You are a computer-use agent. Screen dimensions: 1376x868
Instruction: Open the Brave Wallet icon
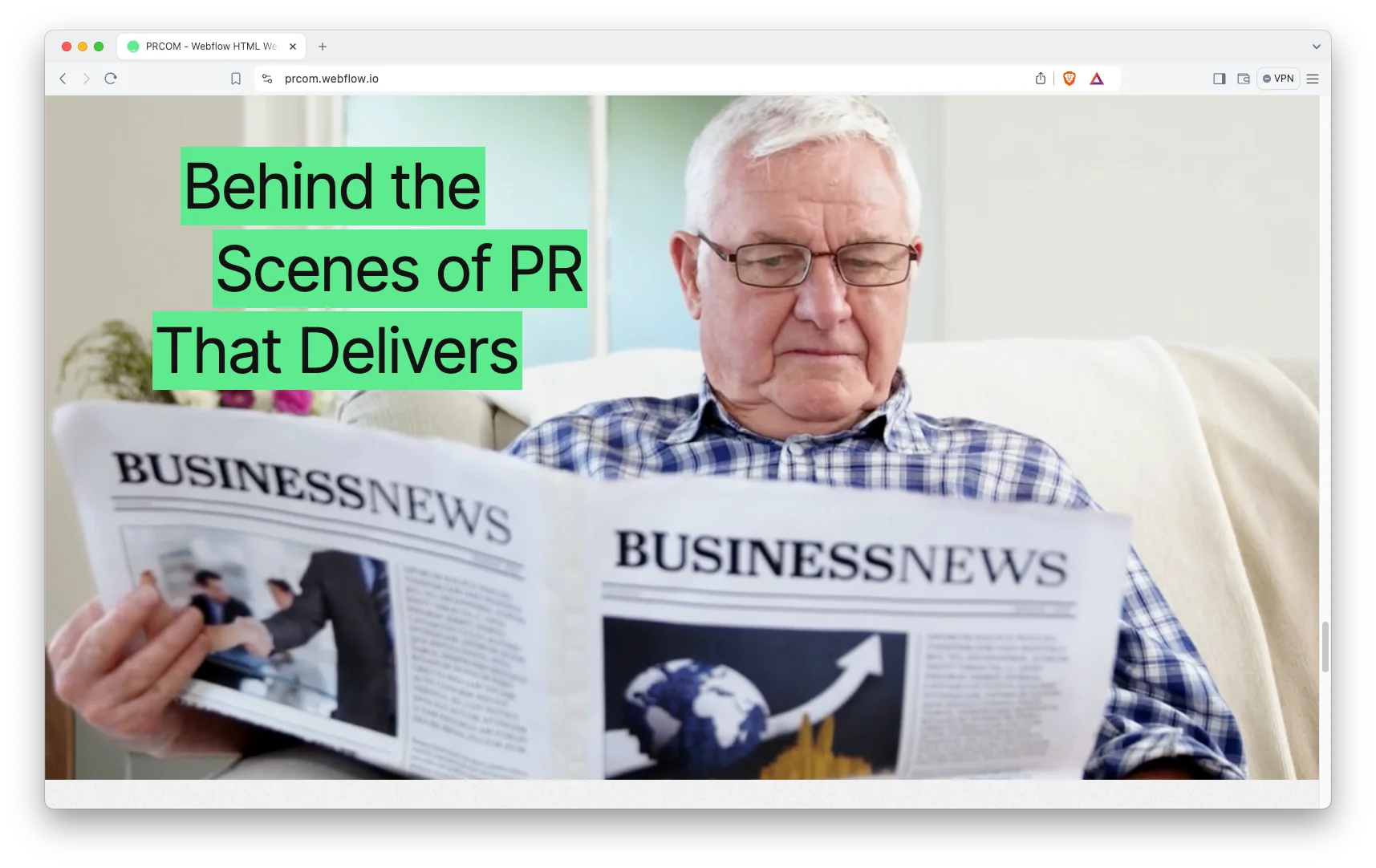[1244, 79]
